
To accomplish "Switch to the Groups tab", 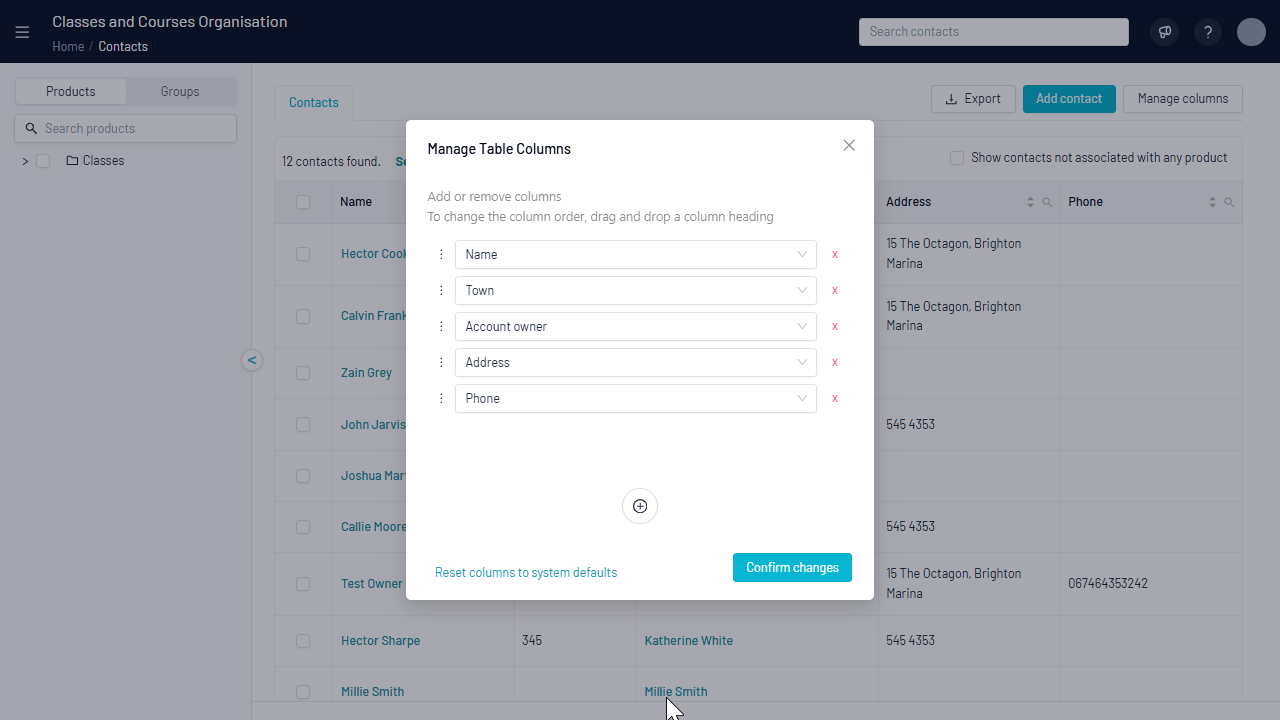I will click(x=180, y=91).
